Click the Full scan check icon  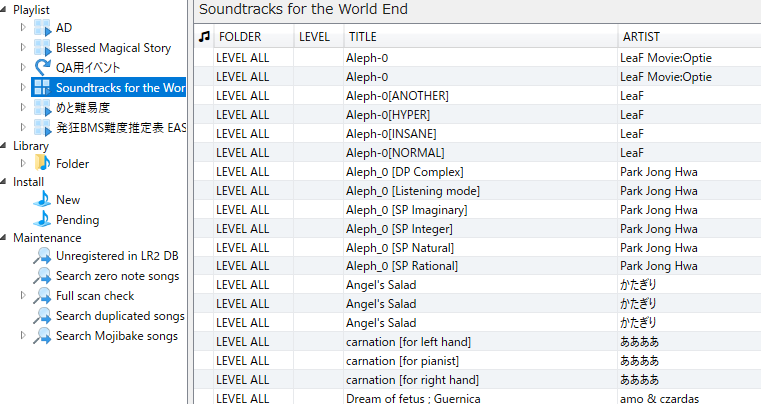43,296
